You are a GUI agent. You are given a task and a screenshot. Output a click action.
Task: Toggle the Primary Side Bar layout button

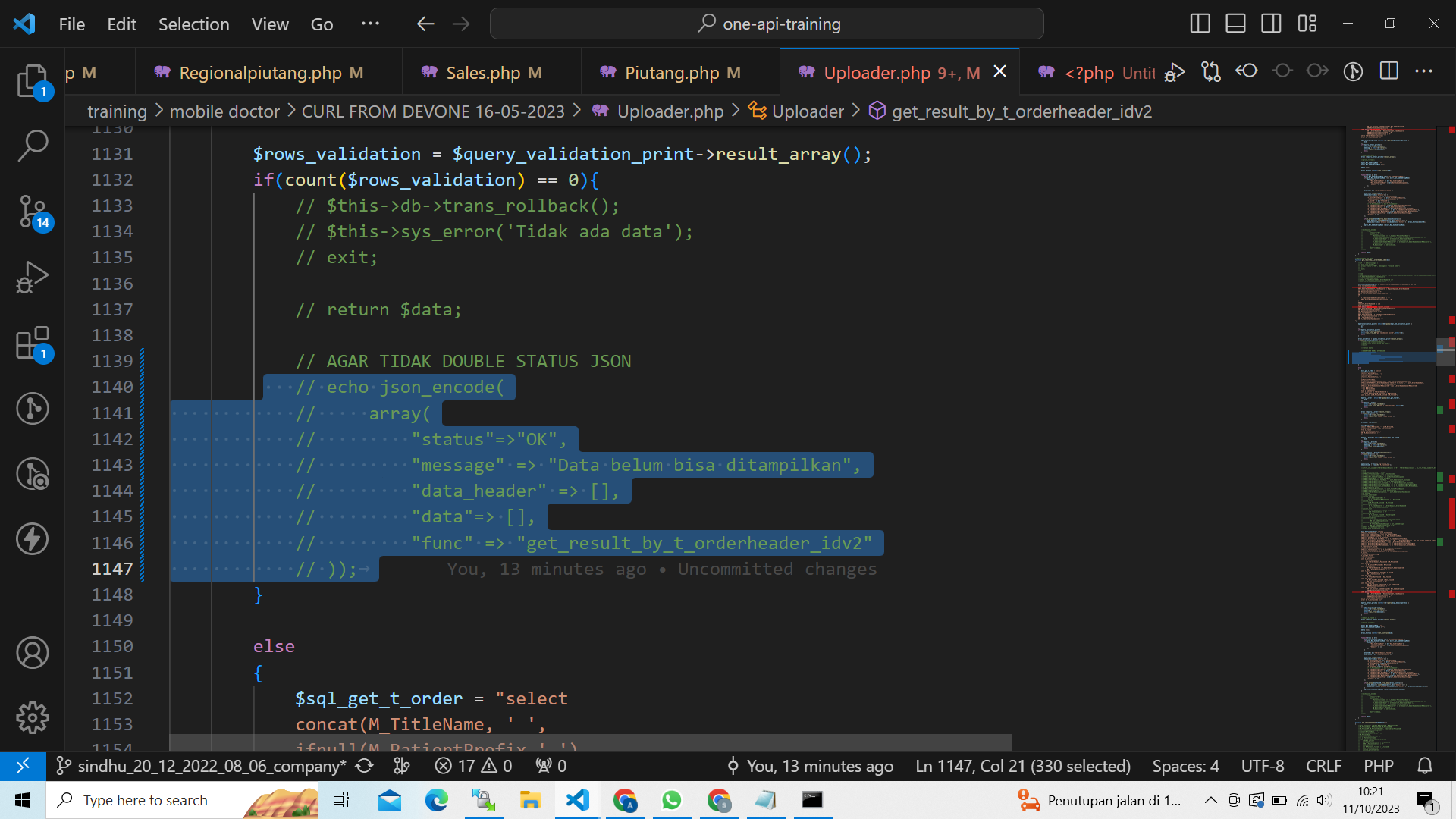click(1200, 24)
